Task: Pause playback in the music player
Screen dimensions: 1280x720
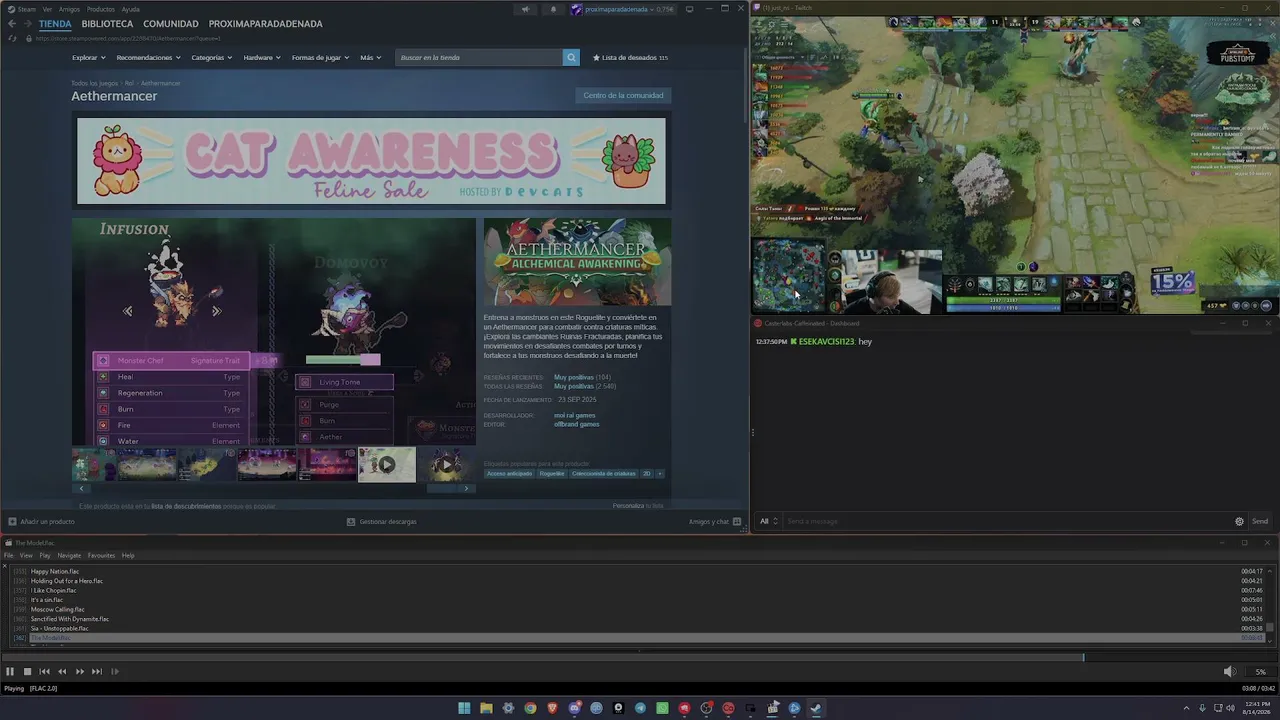Action: click(x=10, y=672)
